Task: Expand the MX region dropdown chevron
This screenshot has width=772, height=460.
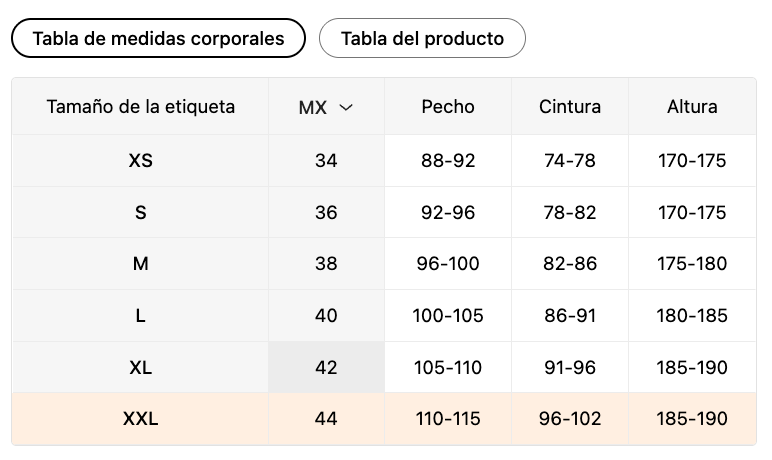Action: (x=346, y=107)
